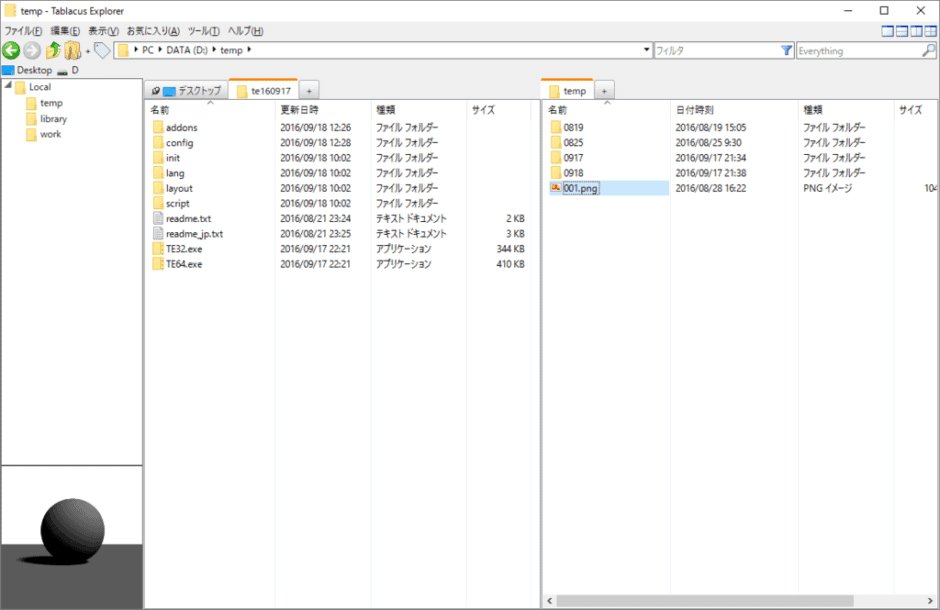Switch to single pane layout icon

coord(887,31)
